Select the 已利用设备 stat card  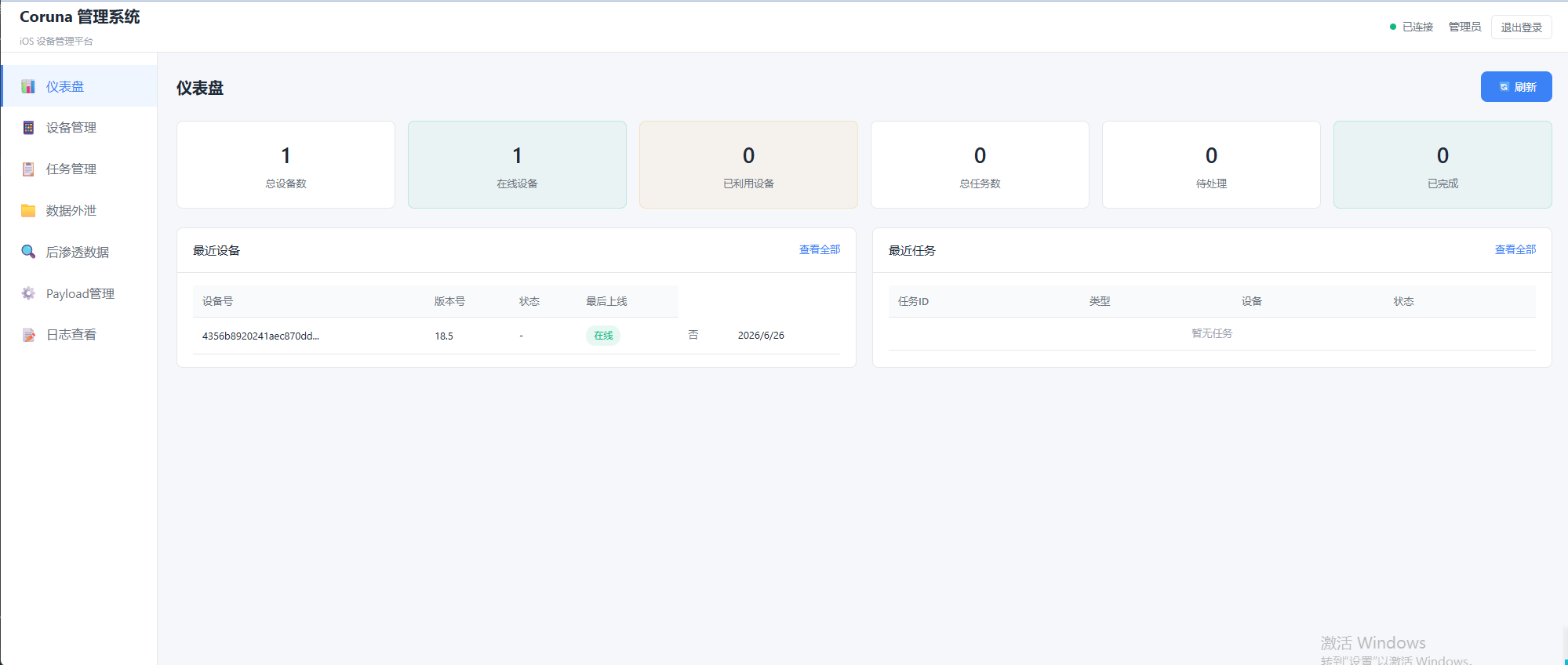[x=748, y=165]
